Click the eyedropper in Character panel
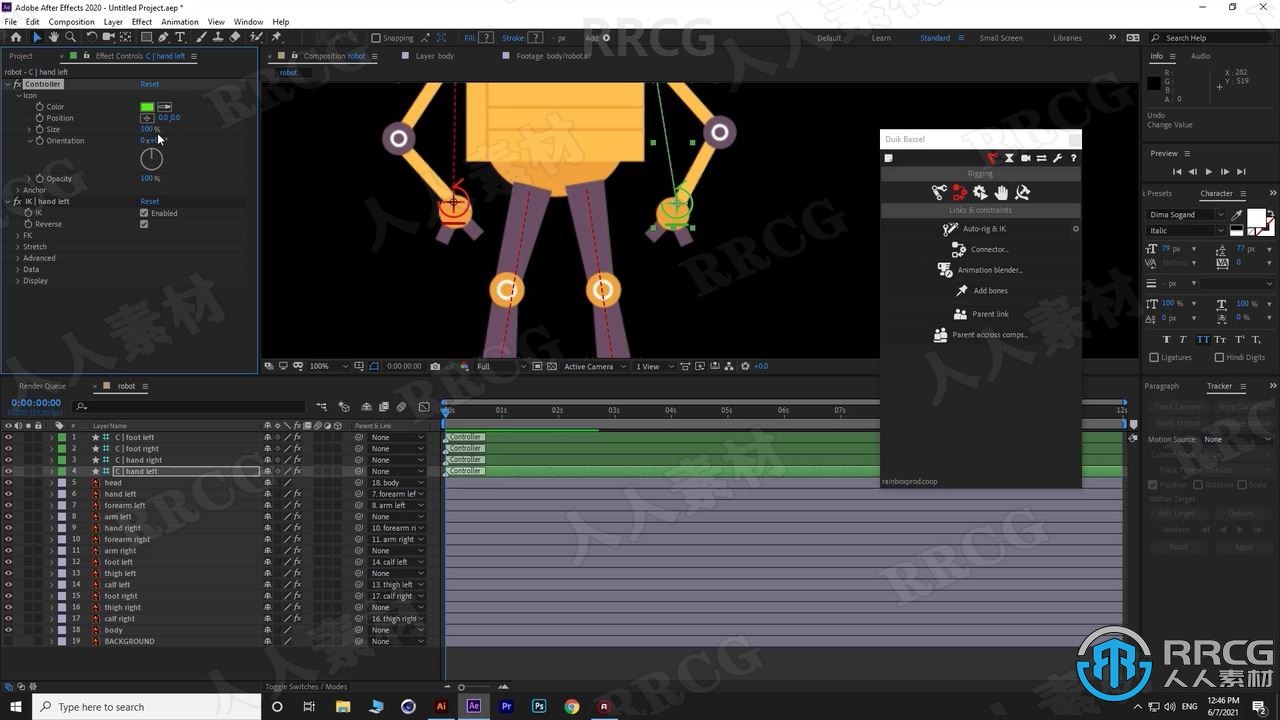This screenshot has width=1280, height=720. coord(1237,215)
